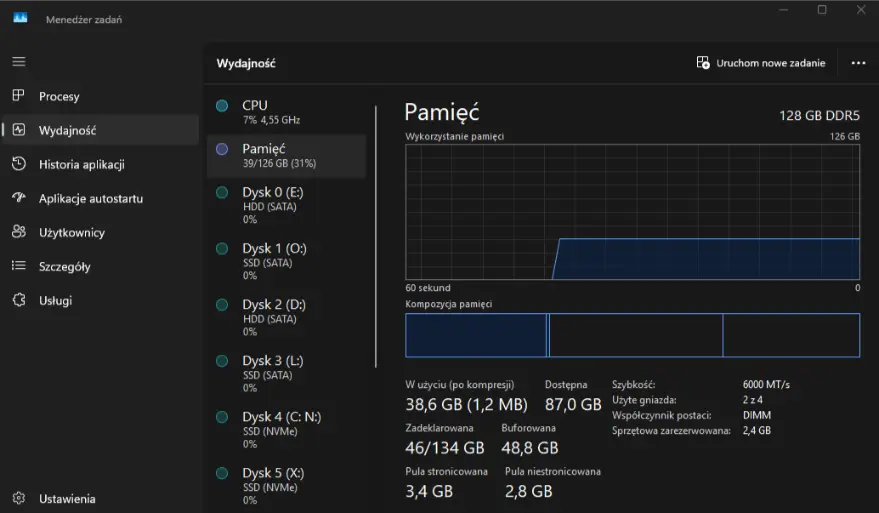The image size is (879, 513).
Task: Click the "2,4 GB" hardware reserved value
Action: tap(757, 431)
